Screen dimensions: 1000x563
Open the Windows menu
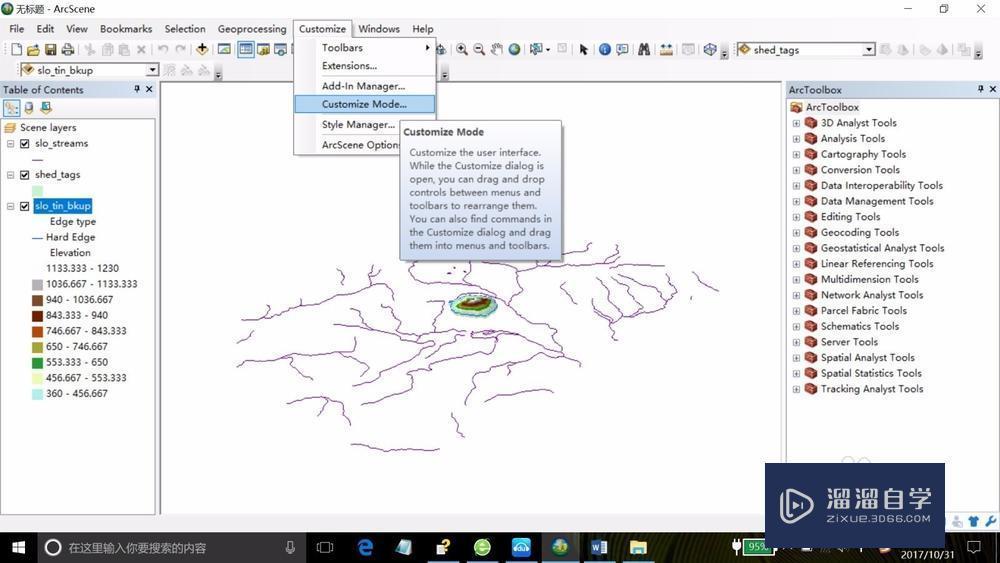click(x=379, y=29)
